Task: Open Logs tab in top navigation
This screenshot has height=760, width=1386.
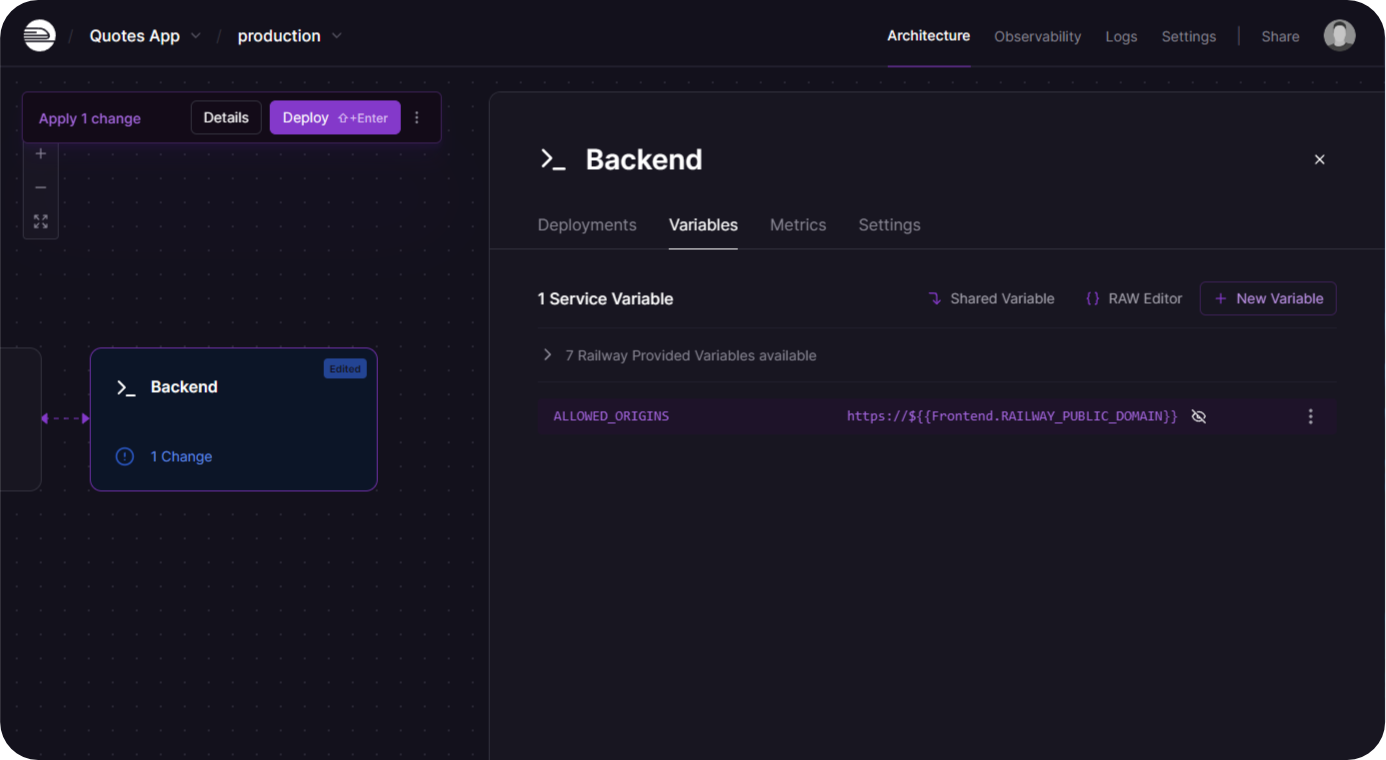Action: pos(1121,37)
